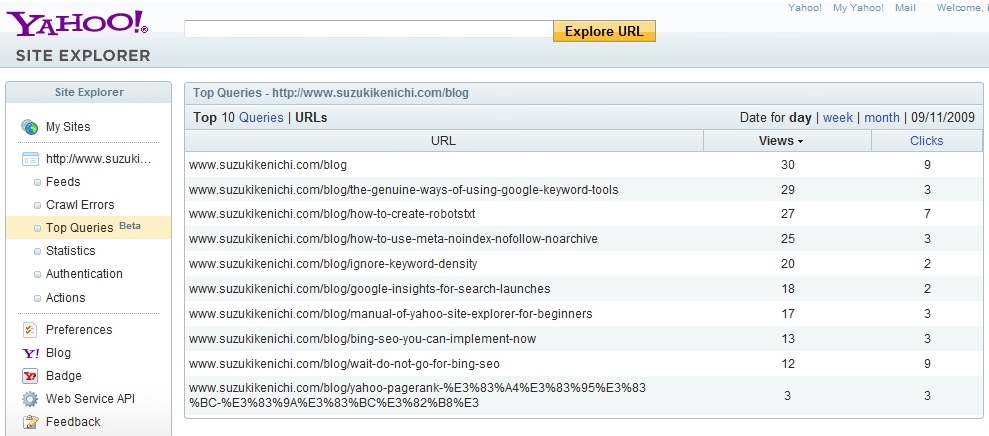The height and width of the screenshot is (436, 989).
Task: Click the Preferences checklist icon
Action: (30, 329)
